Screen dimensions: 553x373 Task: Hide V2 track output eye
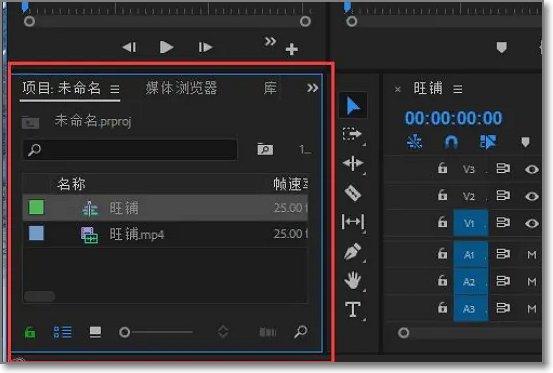tap(531, 196)
